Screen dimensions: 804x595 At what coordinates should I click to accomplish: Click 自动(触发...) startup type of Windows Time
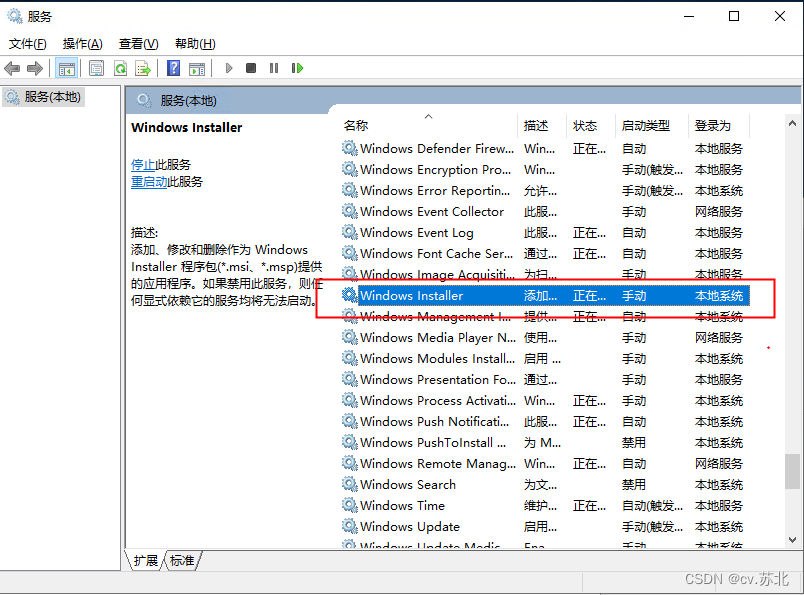point(652,505)
